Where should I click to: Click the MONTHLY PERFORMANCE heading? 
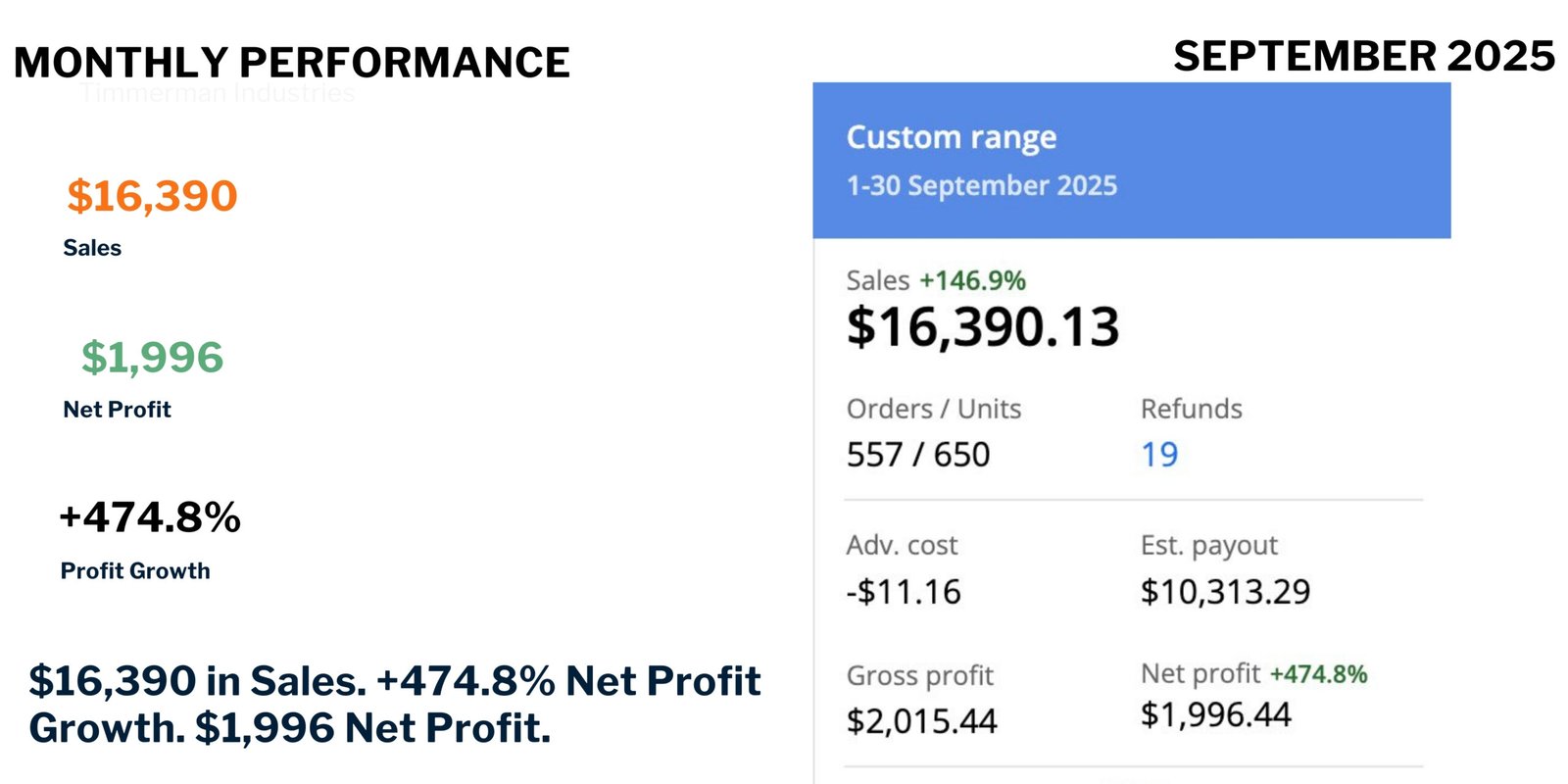point(292,63)
